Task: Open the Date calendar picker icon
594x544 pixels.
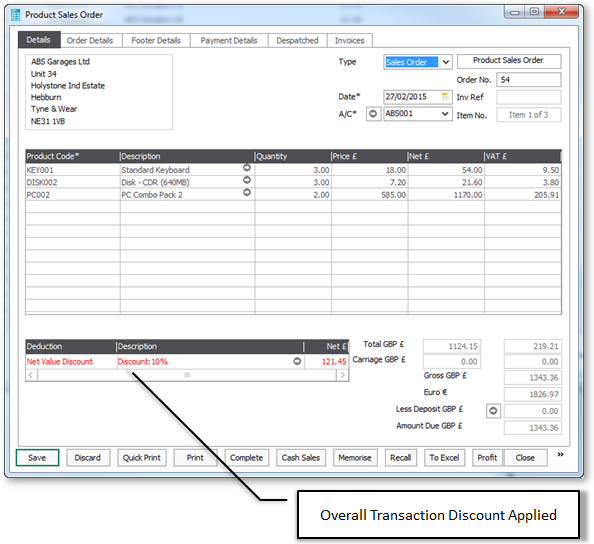Action: [446, 97]
